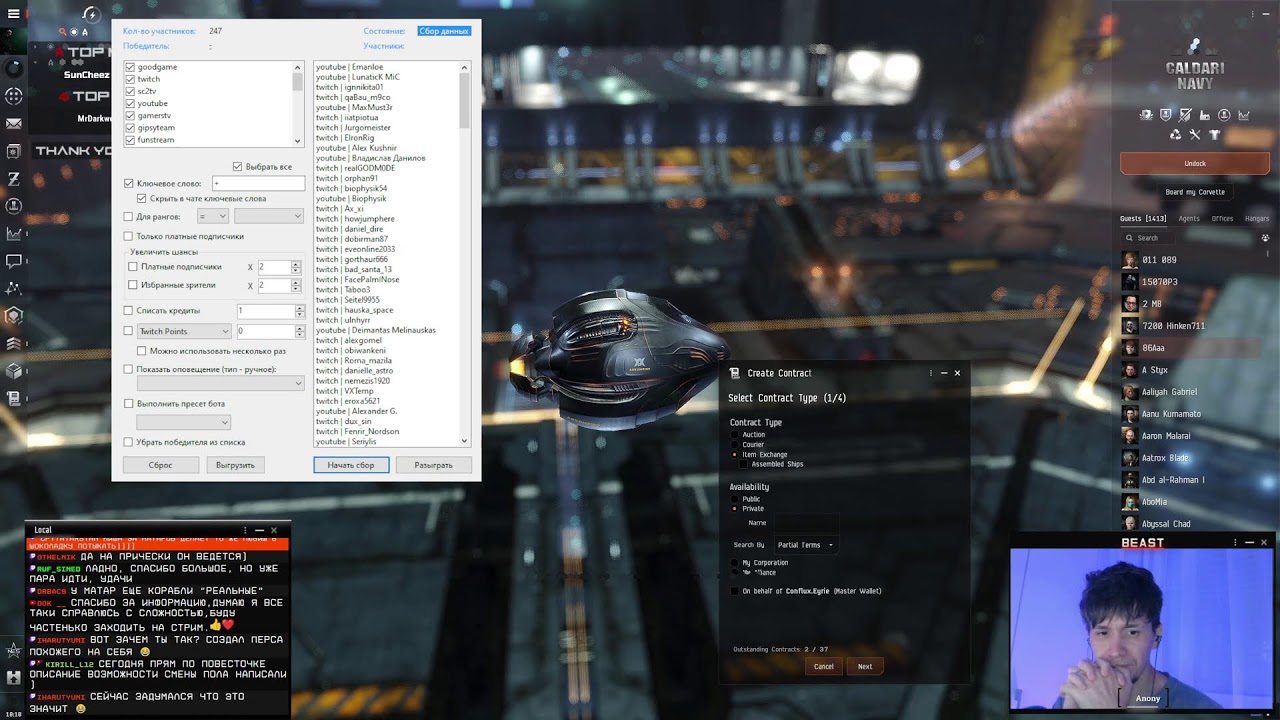Screen dimensions: 1280x720
Task: Uncheck the goodgame source checkbox
Action: pyautogui.click(x=130, y=67)
